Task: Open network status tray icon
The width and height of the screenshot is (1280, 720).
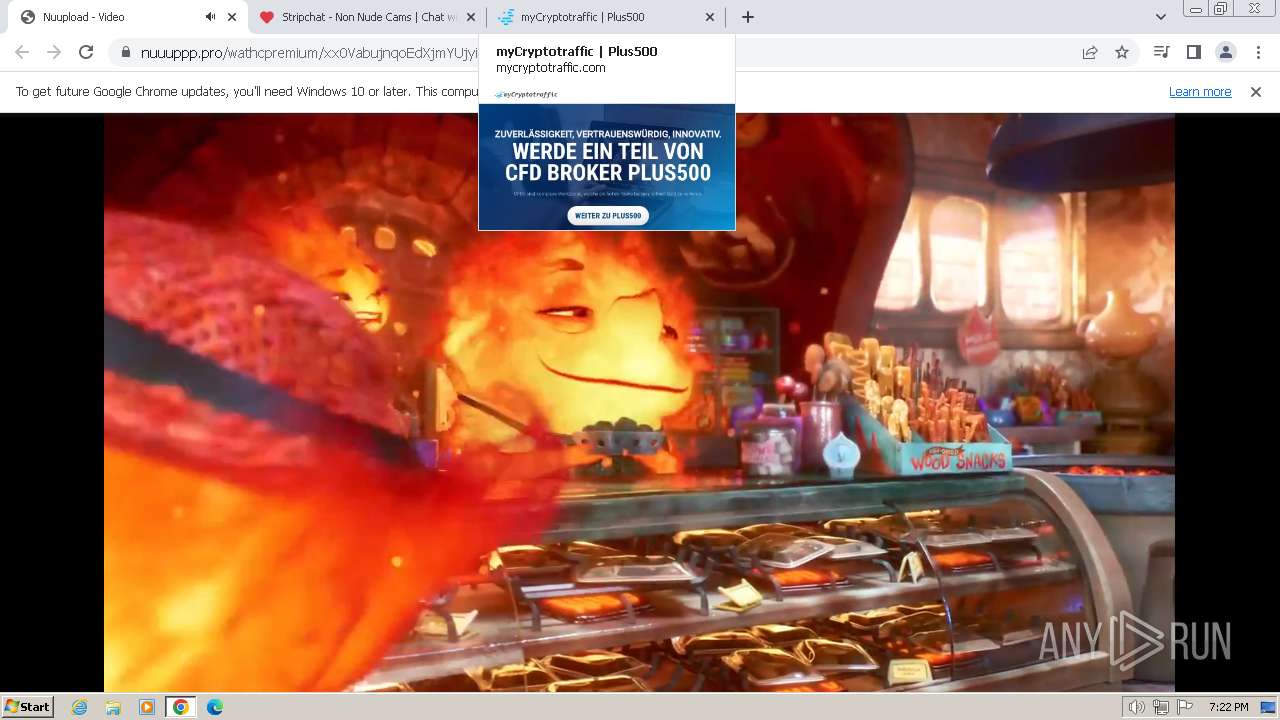Action: (x=1161, y=707)
